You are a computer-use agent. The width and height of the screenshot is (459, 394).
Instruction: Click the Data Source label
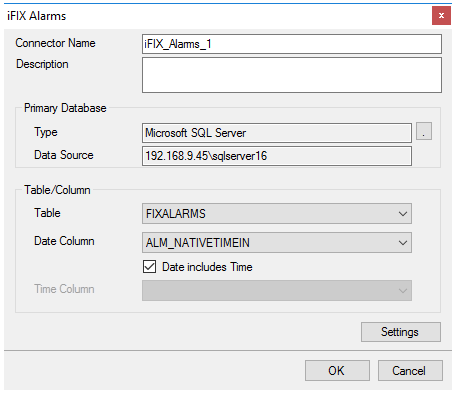tap(64, 155)
